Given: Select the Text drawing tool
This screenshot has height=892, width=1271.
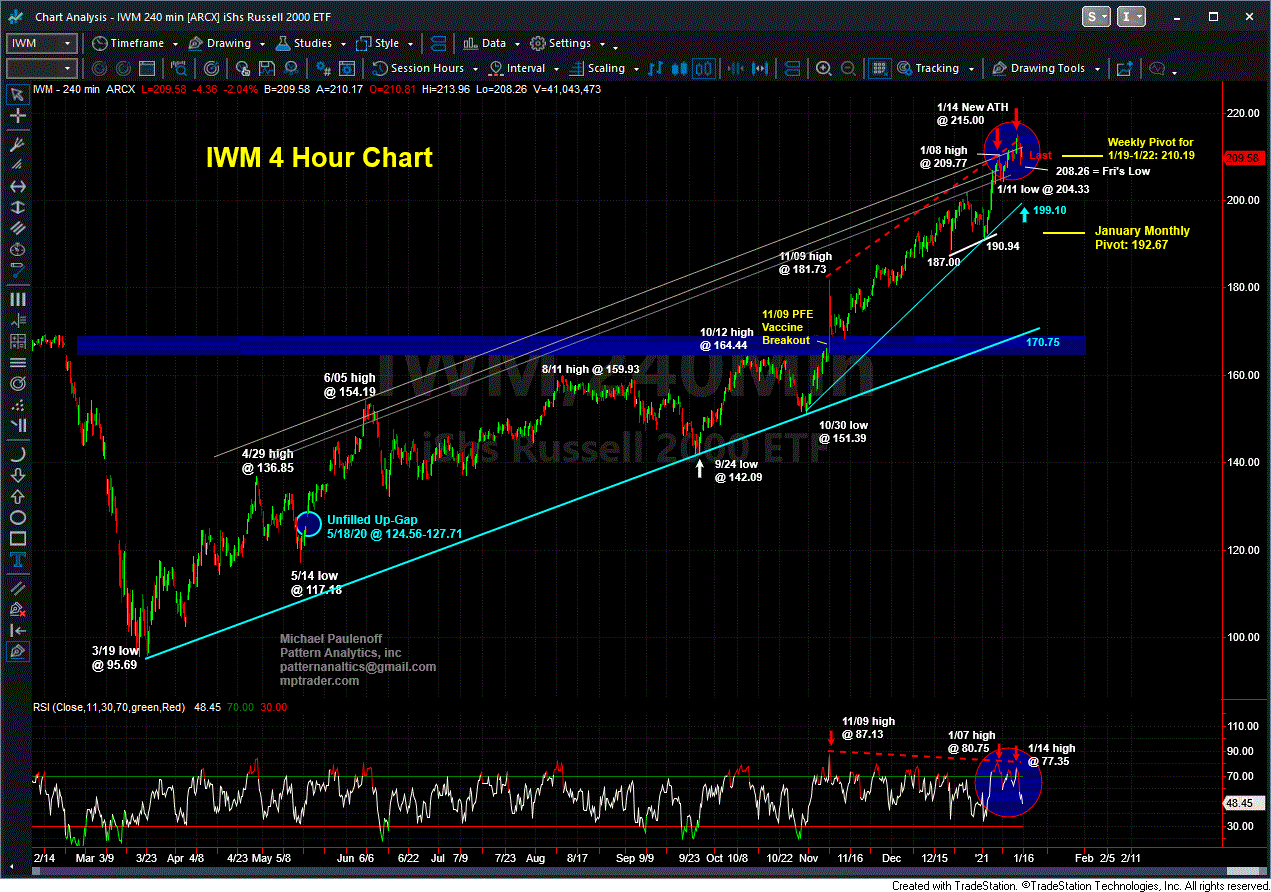Looking at the screenshot, I should [x=18, y=562].
